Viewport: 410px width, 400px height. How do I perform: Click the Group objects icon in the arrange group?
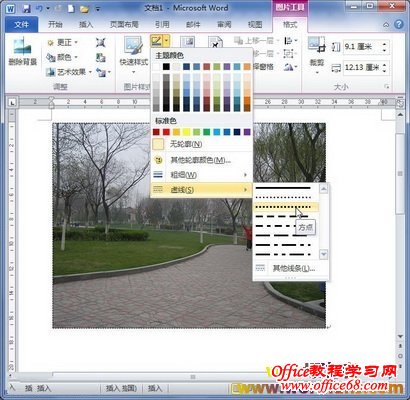[289, 53]
